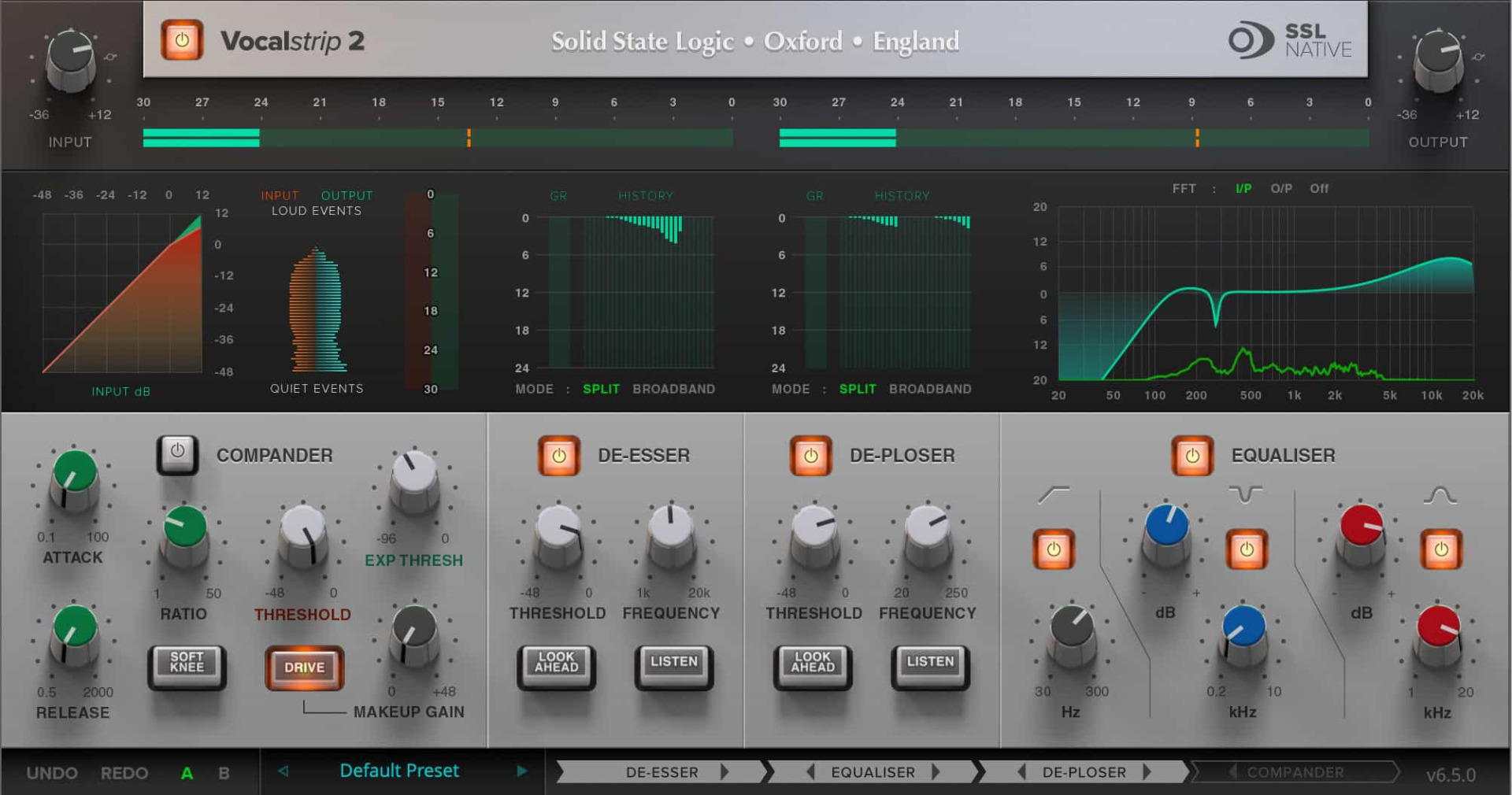
Task: Click the high-pass filter shape icon
Action: pos(1054,494)
